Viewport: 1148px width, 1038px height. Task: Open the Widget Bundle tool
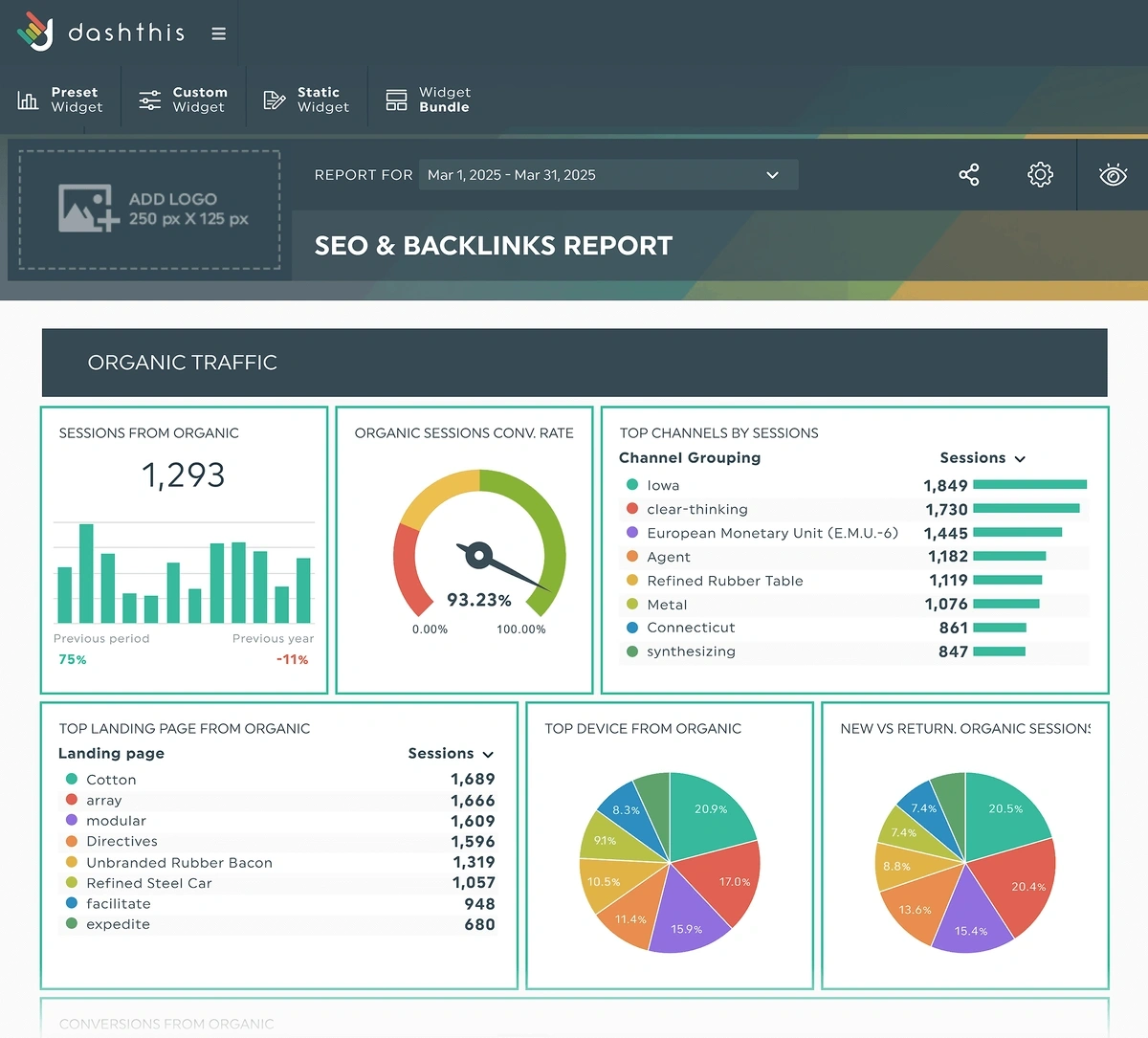point(428,99)
